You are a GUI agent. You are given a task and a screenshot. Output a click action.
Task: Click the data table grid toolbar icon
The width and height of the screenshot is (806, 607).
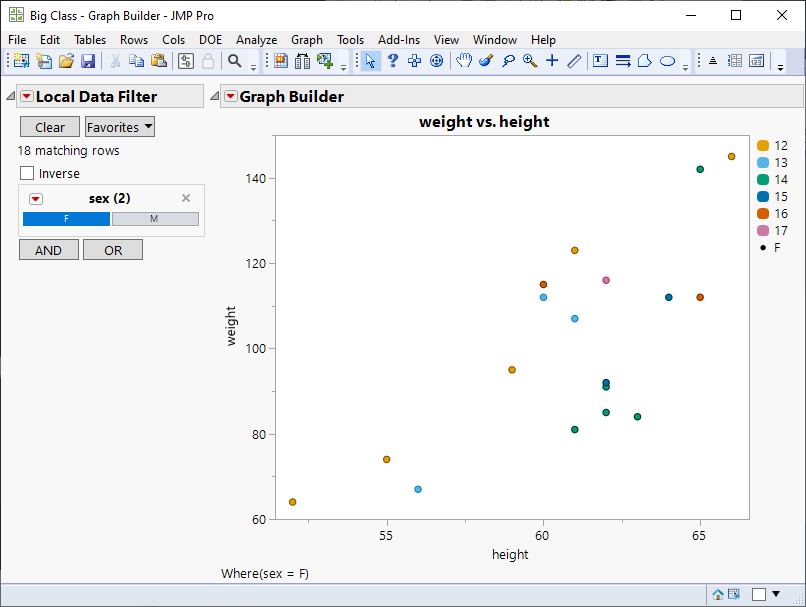(x=281, y=61)
